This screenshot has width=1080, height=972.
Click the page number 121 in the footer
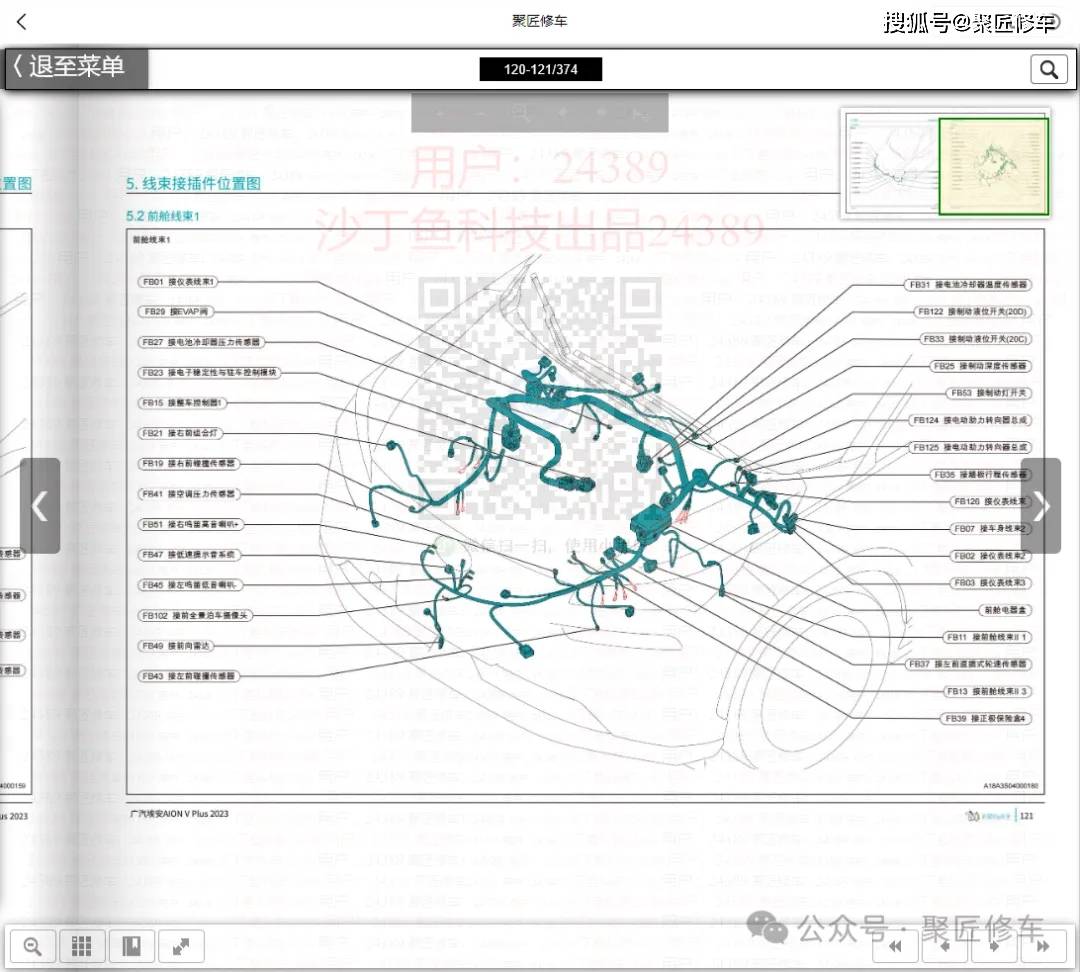(1026, 816)
